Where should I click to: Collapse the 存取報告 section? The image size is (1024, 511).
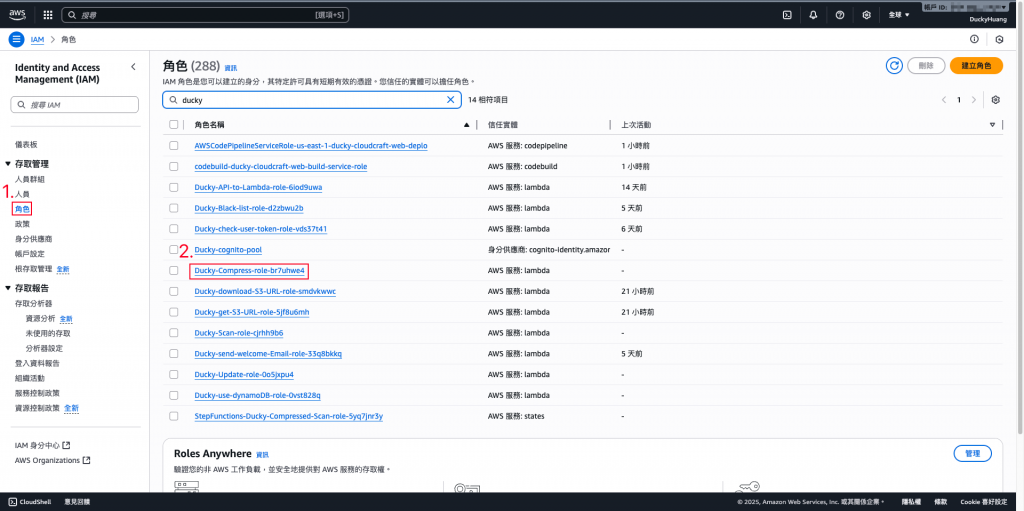pyautogui.click(x=8, y=288)
